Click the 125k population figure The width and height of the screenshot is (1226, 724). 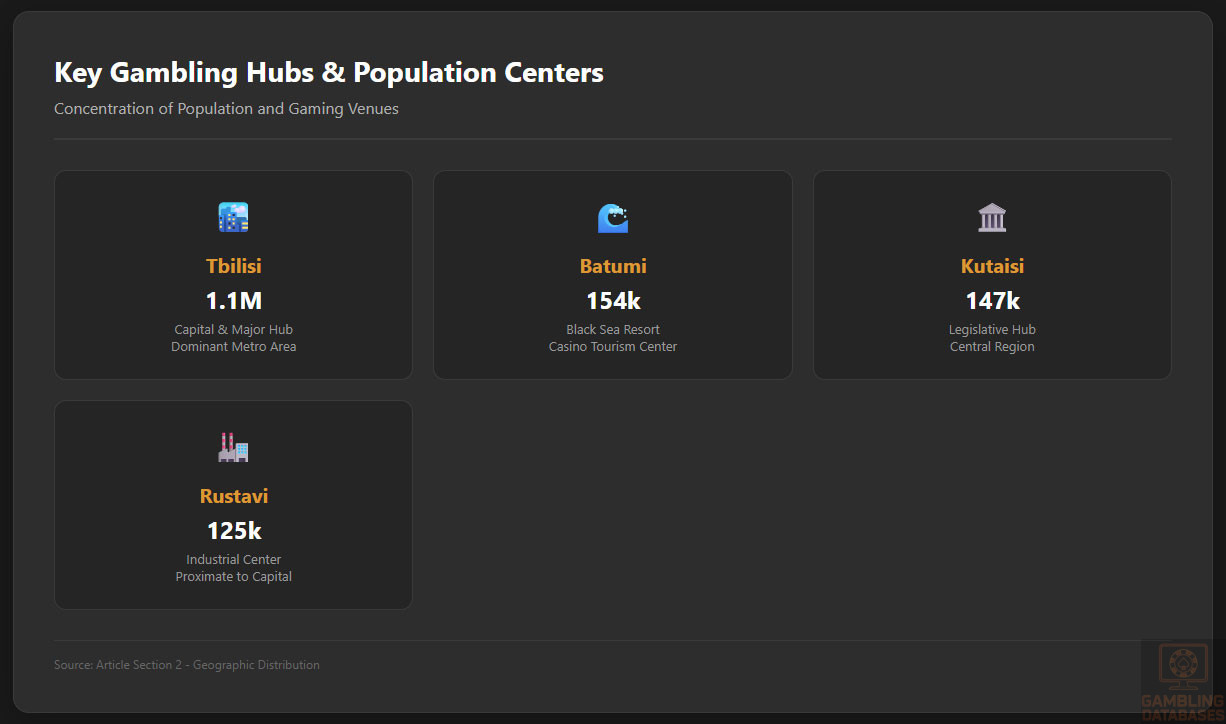point(233,531)
